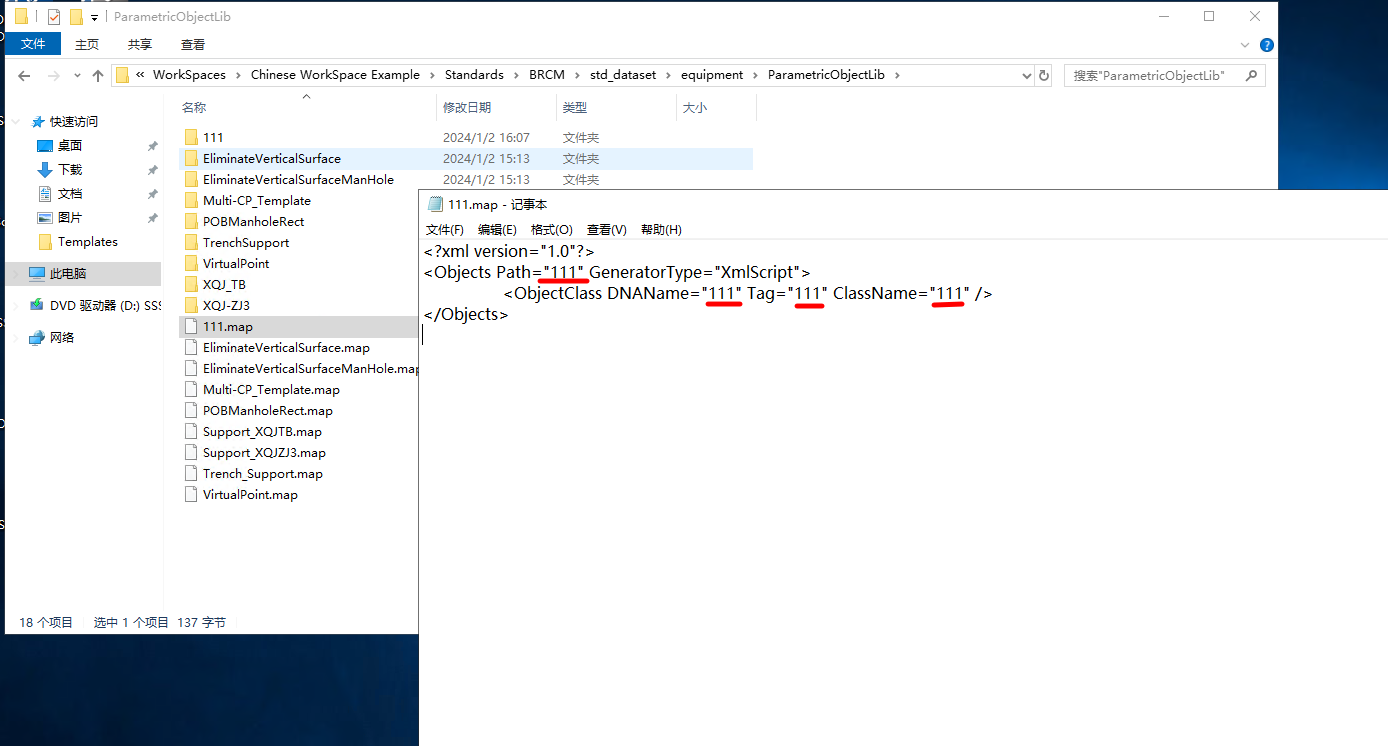The height and width of the screenshot is (746, 1388).
Task: Open the recent locations dropdown arrow
Action: tap(77, 76)
